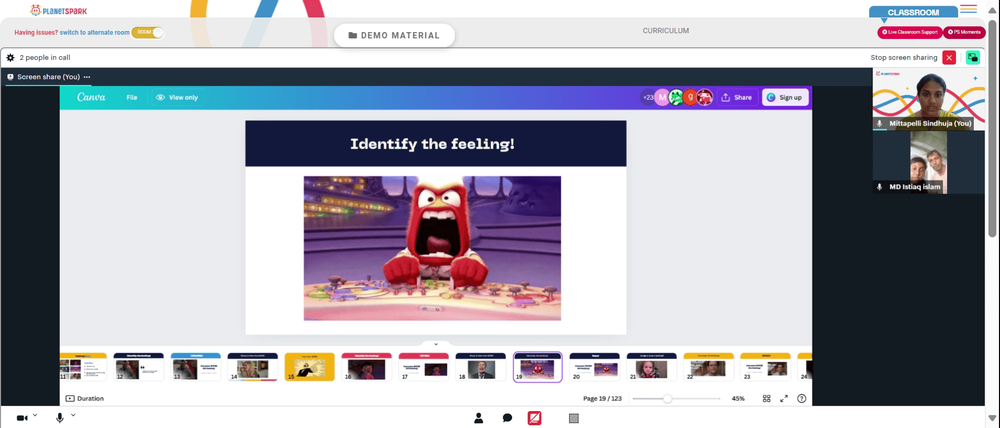Image resolution: width=1000 pixels, height=428 pixels.
Task: Mute or unmute the microphone
Action: click(60, 418)
